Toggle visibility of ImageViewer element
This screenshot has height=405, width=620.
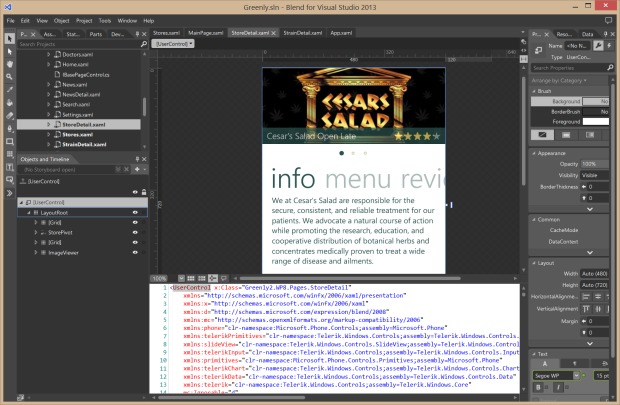(x=135, y=252)
